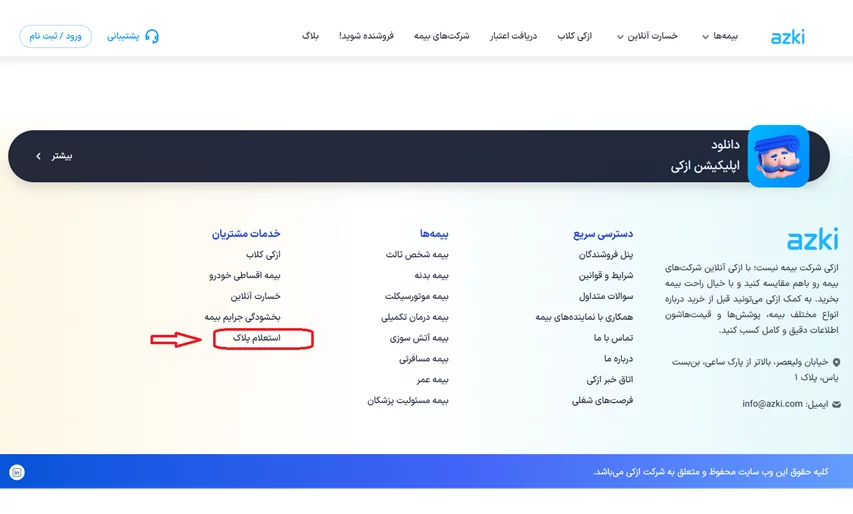Click the info@azki.com email address
The image size is (853, 514).
click(772, 404)
